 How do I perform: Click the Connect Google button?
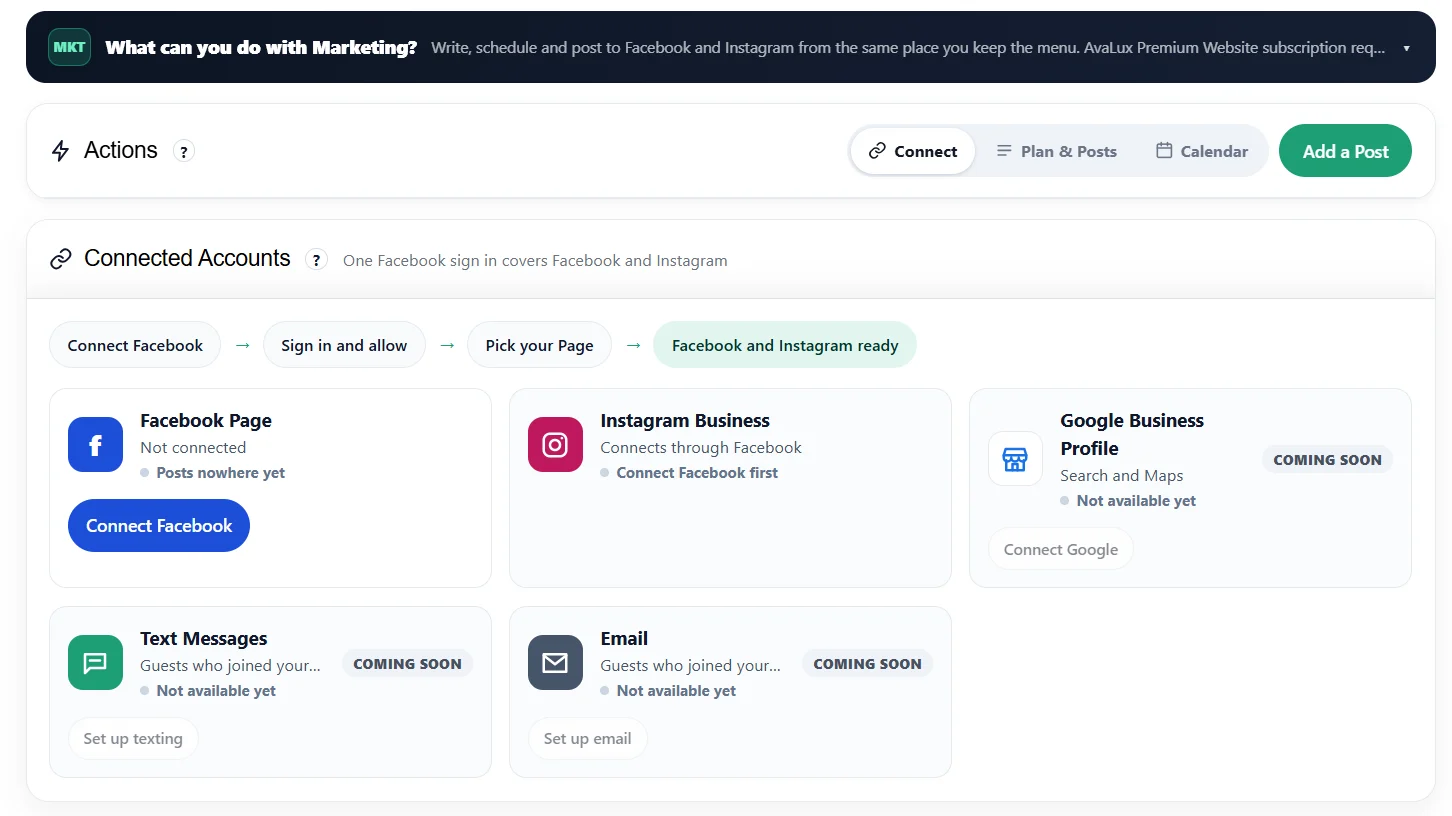point(1061,549)
